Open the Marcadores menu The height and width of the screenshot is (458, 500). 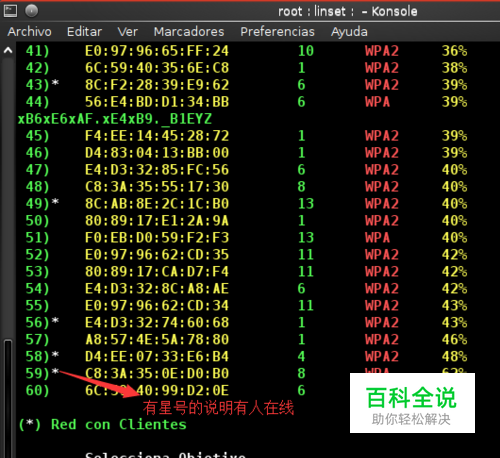(x=189, y=32)
